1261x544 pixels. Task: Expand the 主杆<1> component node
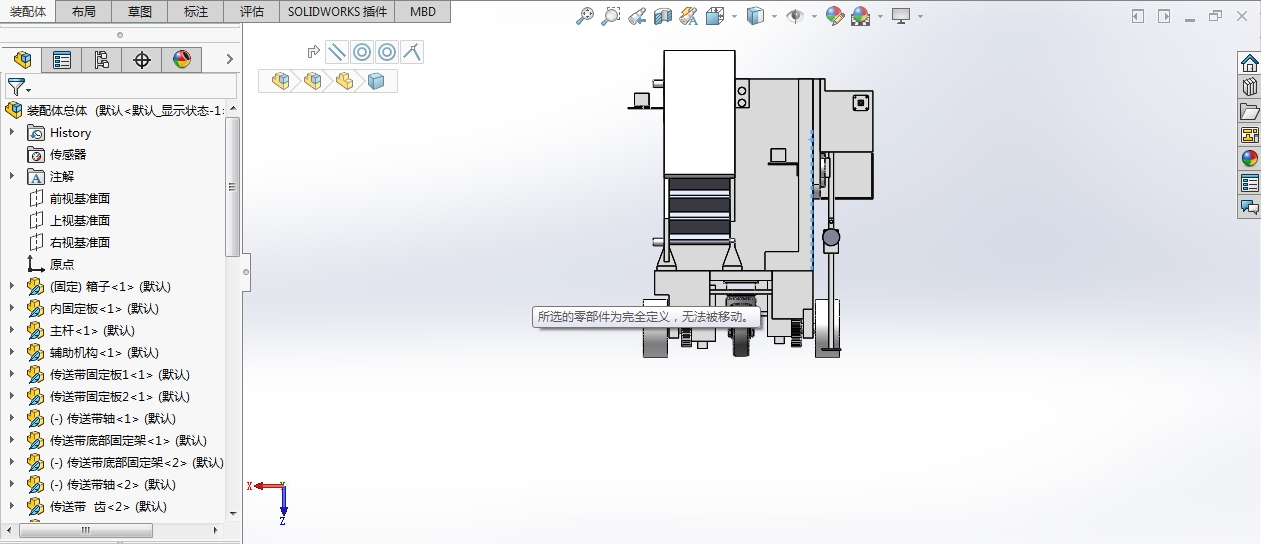pos(12,330)
